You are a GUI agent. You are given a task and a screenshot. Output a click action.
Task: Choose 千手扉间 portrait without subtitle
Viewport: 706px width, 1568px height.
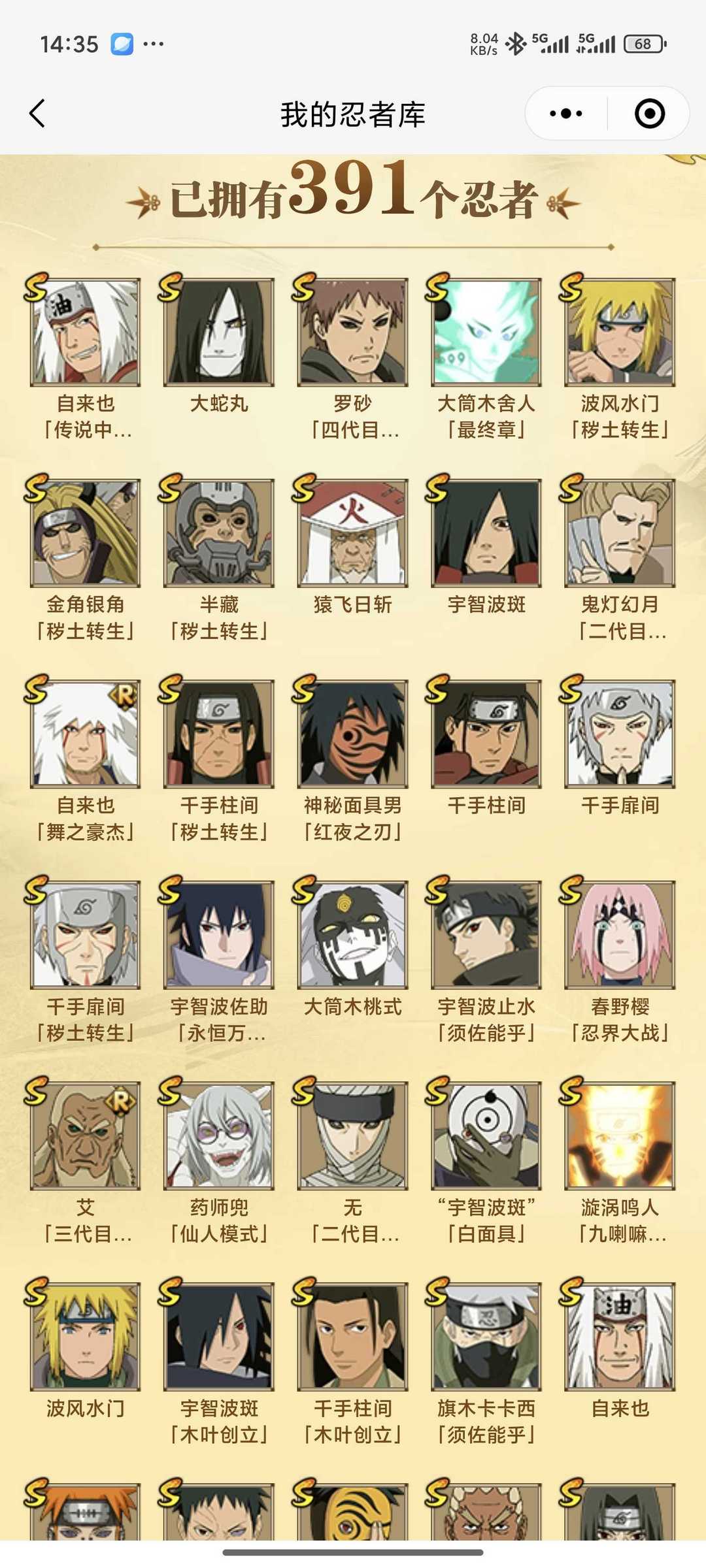pyautogui.click(x=620, y=734)
